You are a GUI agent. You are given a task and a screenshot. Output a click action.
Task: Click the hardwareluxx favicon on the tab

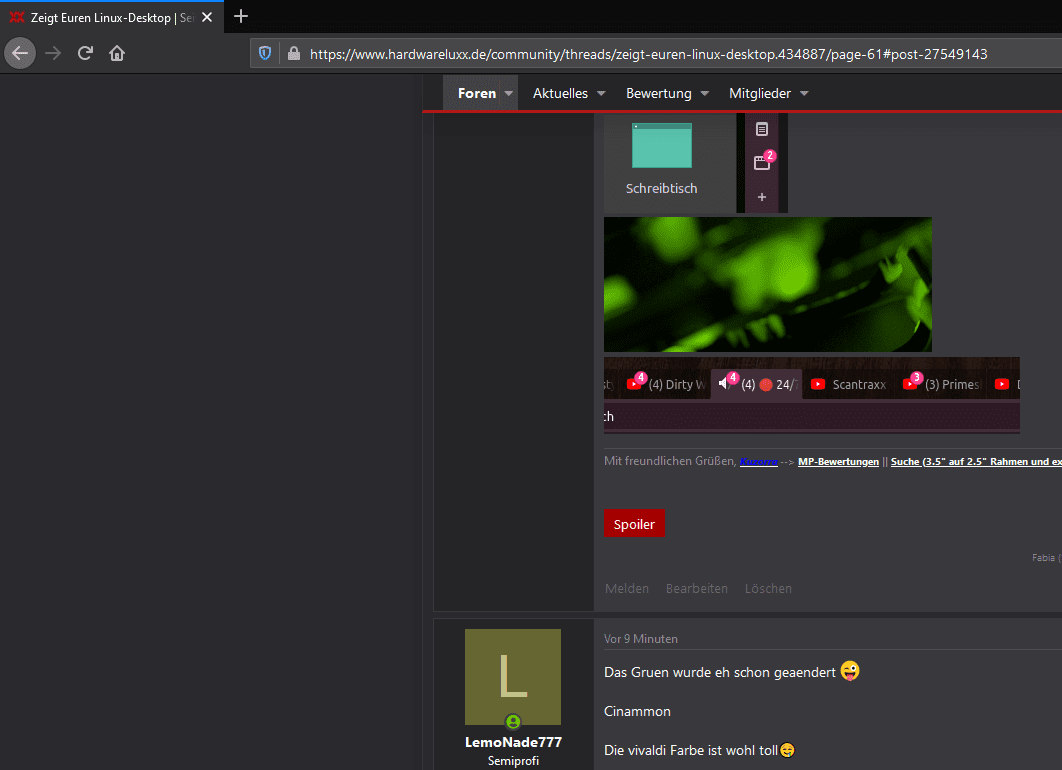tap(17, 18)
